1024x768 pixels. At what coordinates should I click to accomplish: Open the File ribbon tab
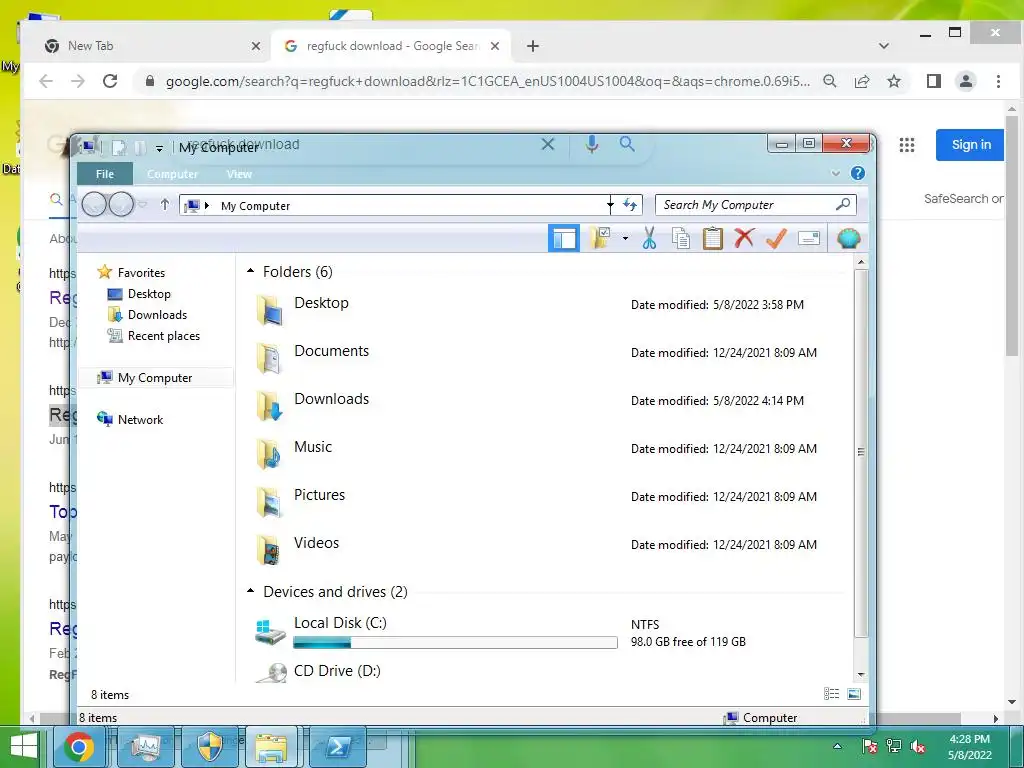click(x=104, y=174)
